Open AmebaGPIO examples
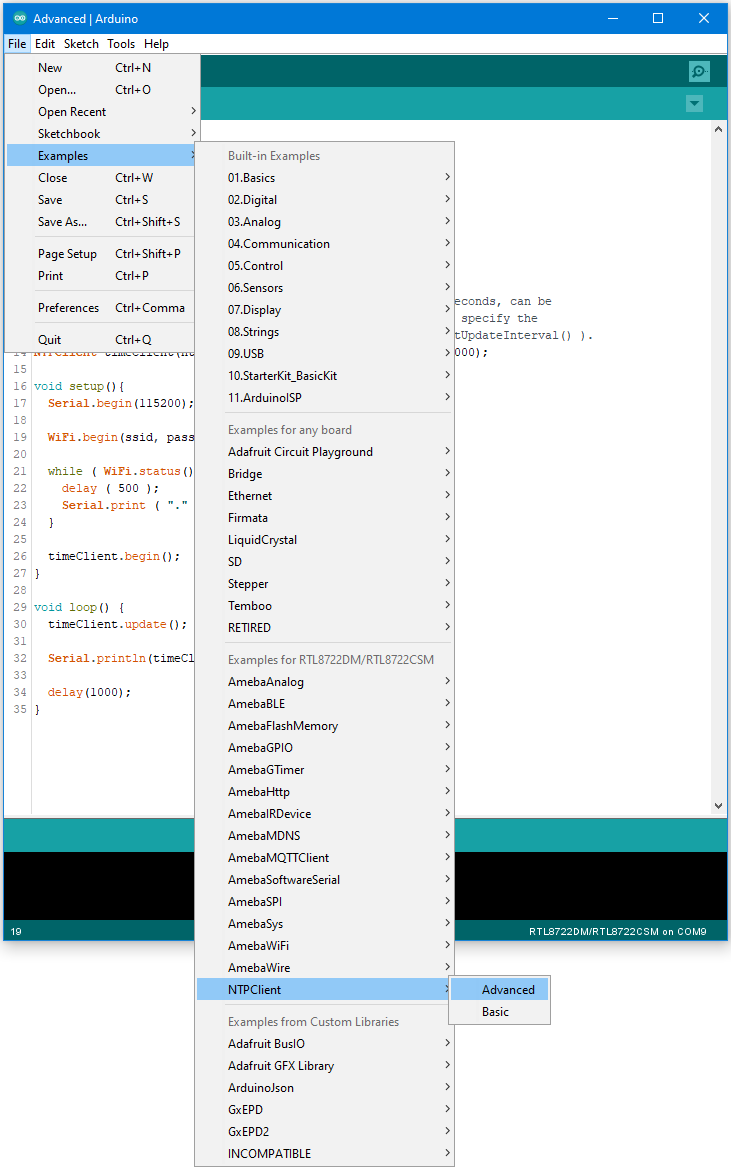 (324, 748)
